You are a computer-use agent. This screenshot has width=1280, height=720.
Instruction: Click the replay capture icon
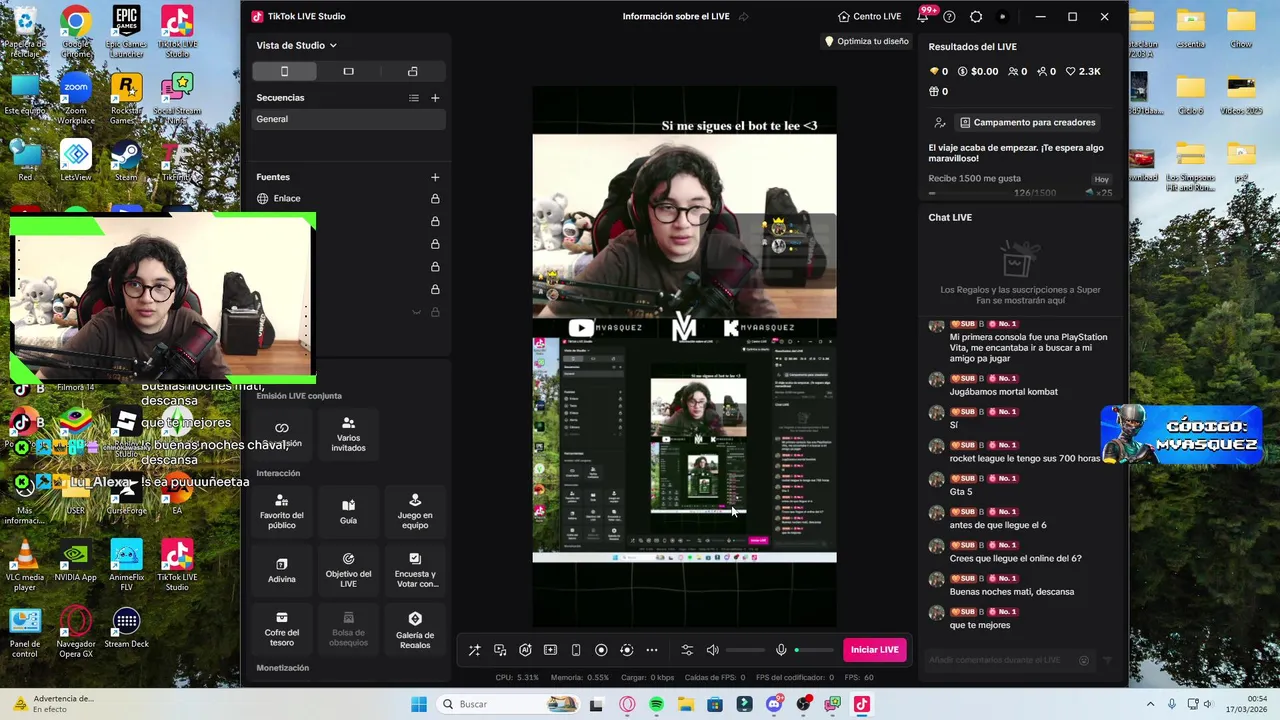(627, 650)
